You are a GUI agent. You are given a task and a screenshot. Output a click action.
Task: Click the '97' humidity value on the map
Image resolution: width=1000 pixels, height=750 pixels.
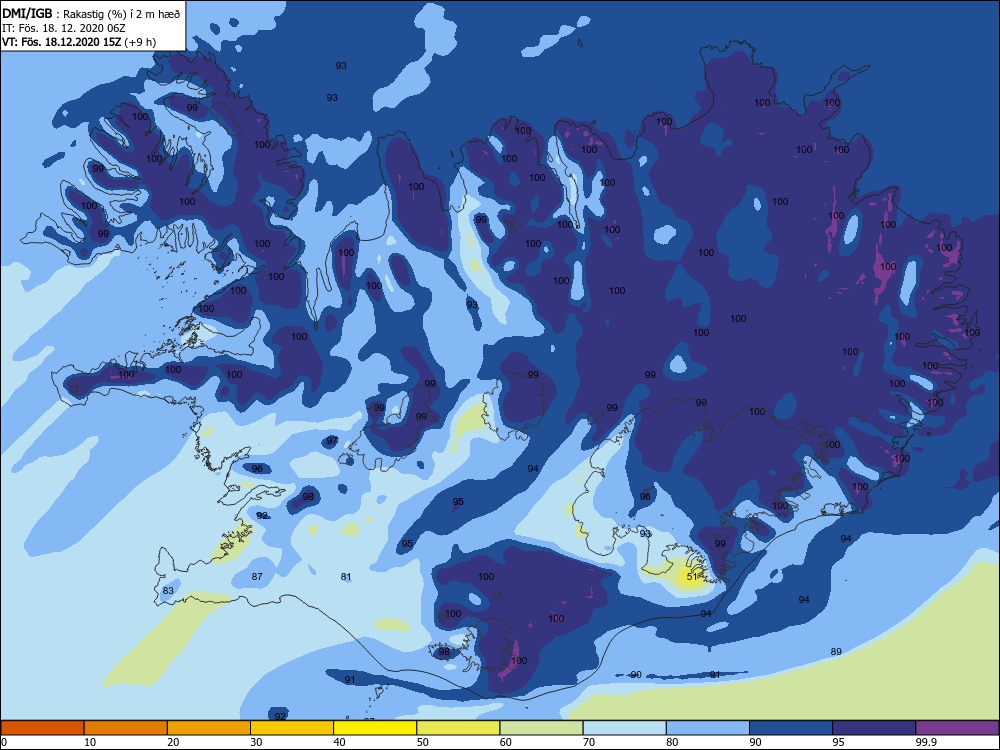332,441
